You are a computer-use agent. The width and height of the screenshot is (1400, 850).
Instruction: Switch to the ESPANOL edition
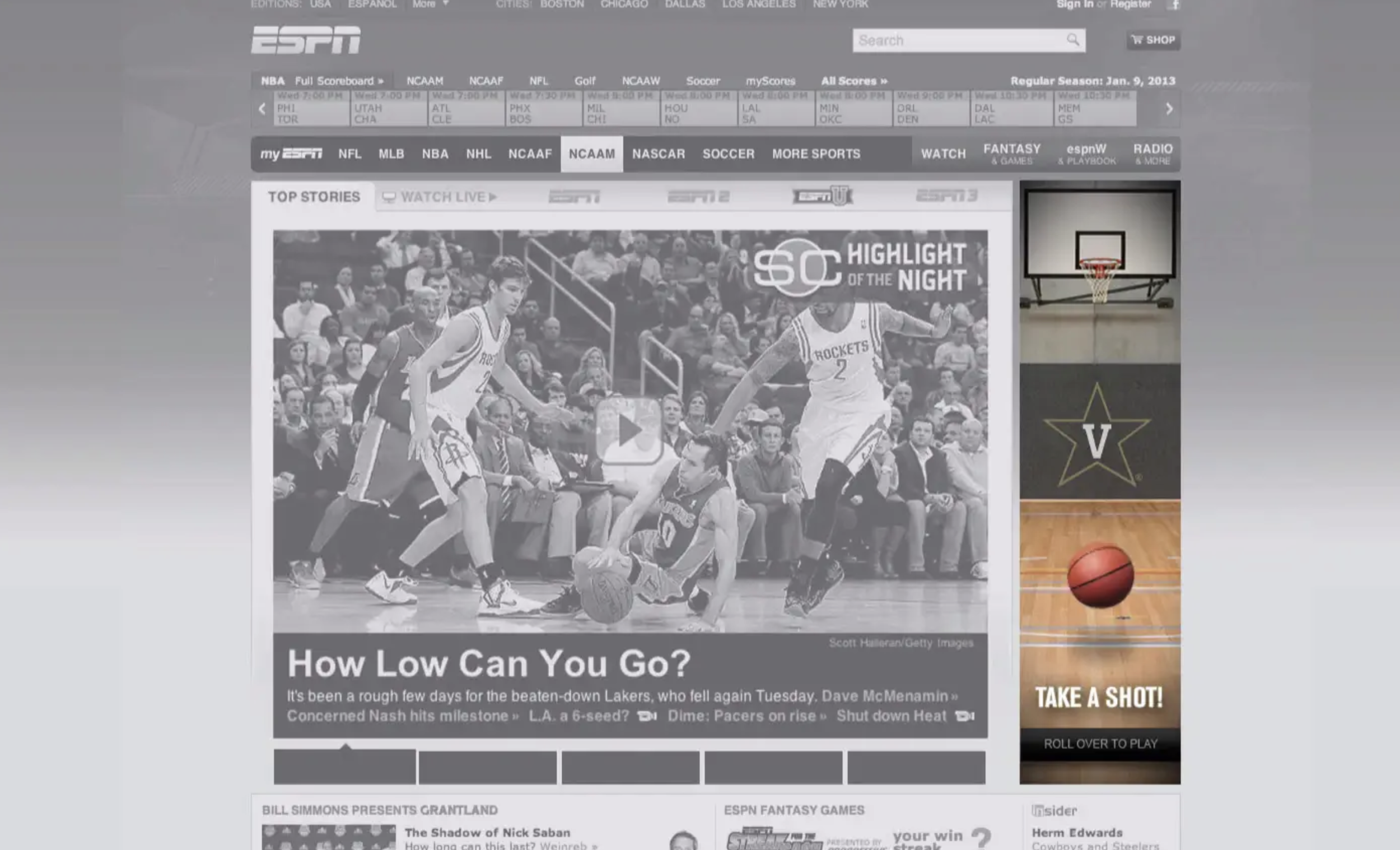tap(372, 4)
